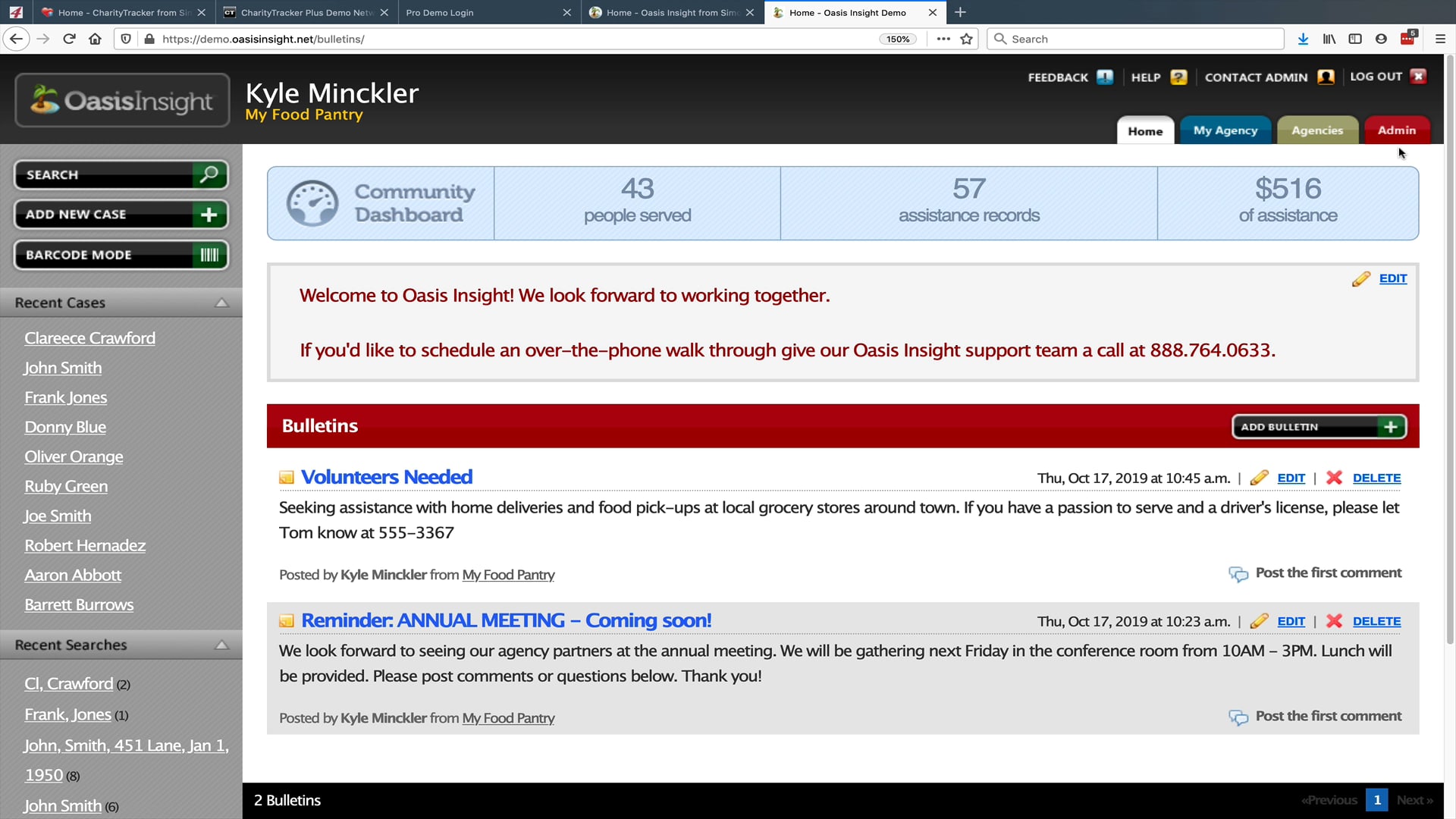The image size is (1456, 819).
Task: Open the Admin tab
Action: (1396, 130)
